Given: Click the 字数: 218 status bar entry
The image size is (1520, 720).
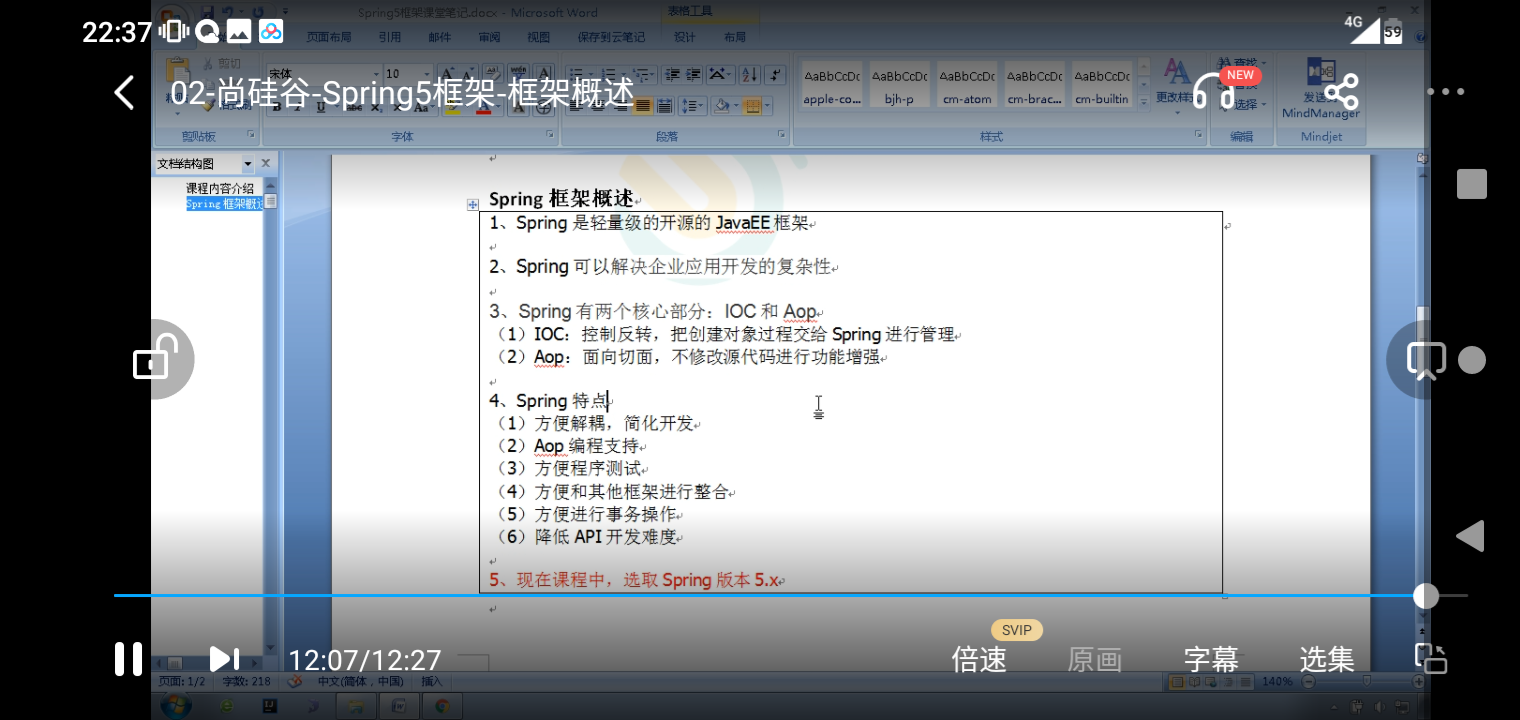Looking at the screenshot, I should tap(246, 681).
